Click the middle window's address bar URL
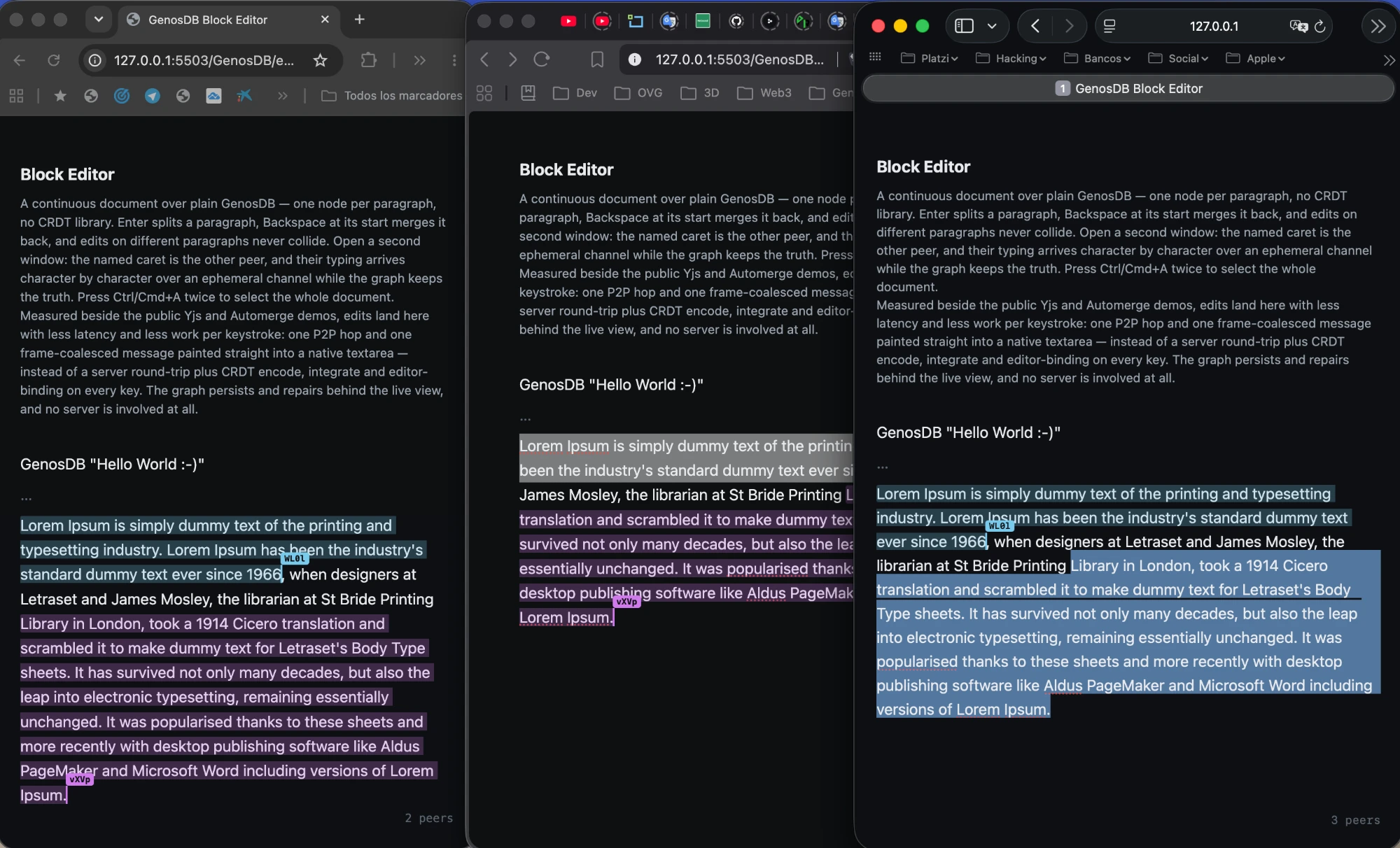 click(739, 59)
